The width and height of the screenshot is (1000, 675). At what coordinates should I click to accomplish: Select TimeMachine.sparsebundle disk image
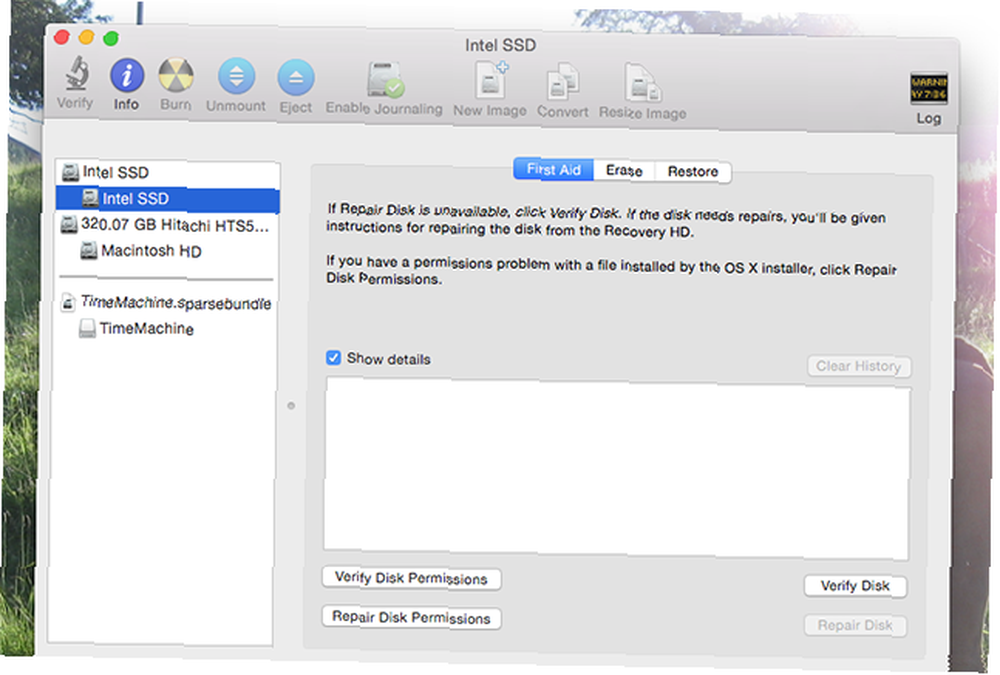pyautogui.click(x=166, y=303)
